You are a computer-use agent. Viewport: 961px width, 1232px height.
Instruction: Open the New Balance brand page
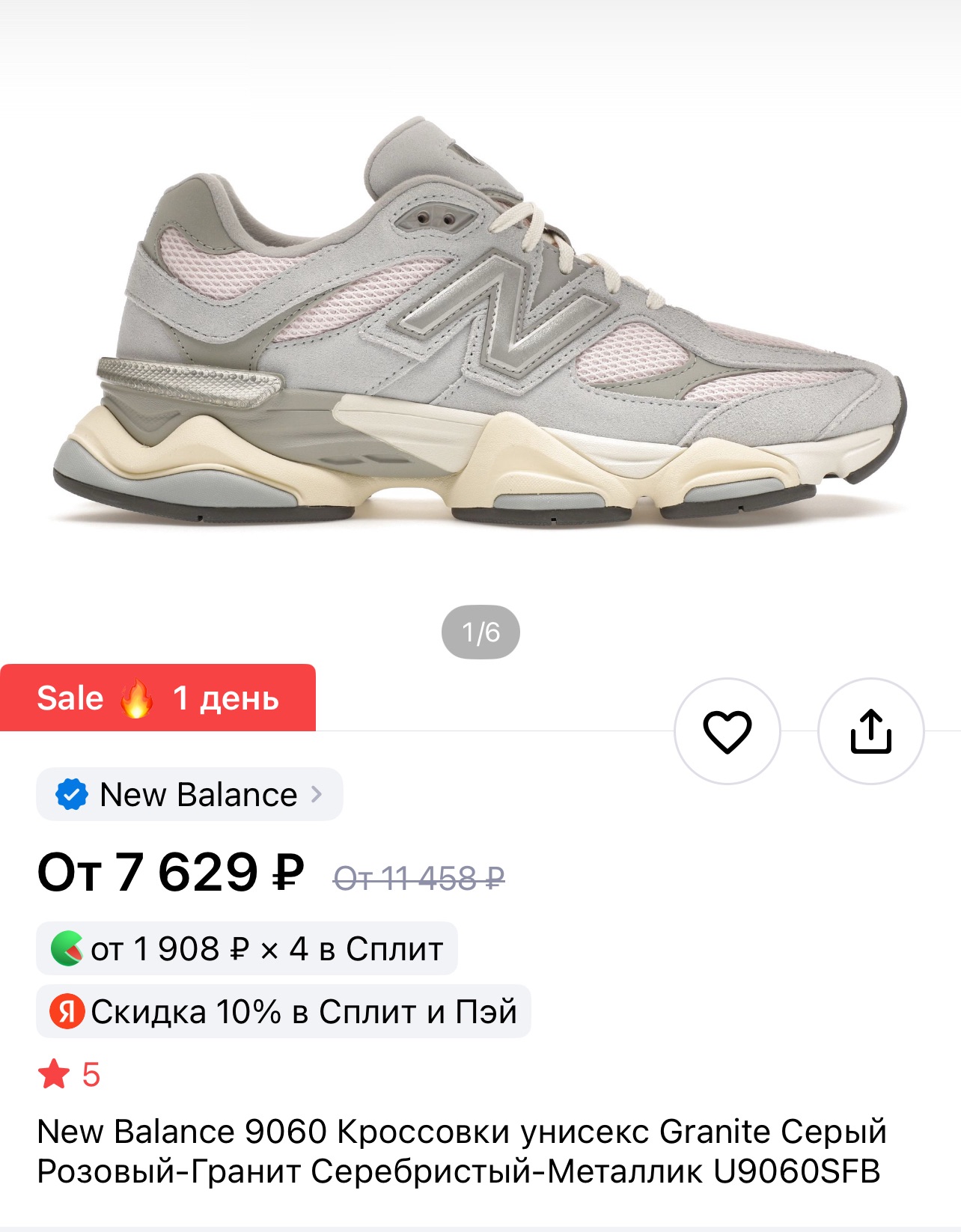click(x=189, y=794)
